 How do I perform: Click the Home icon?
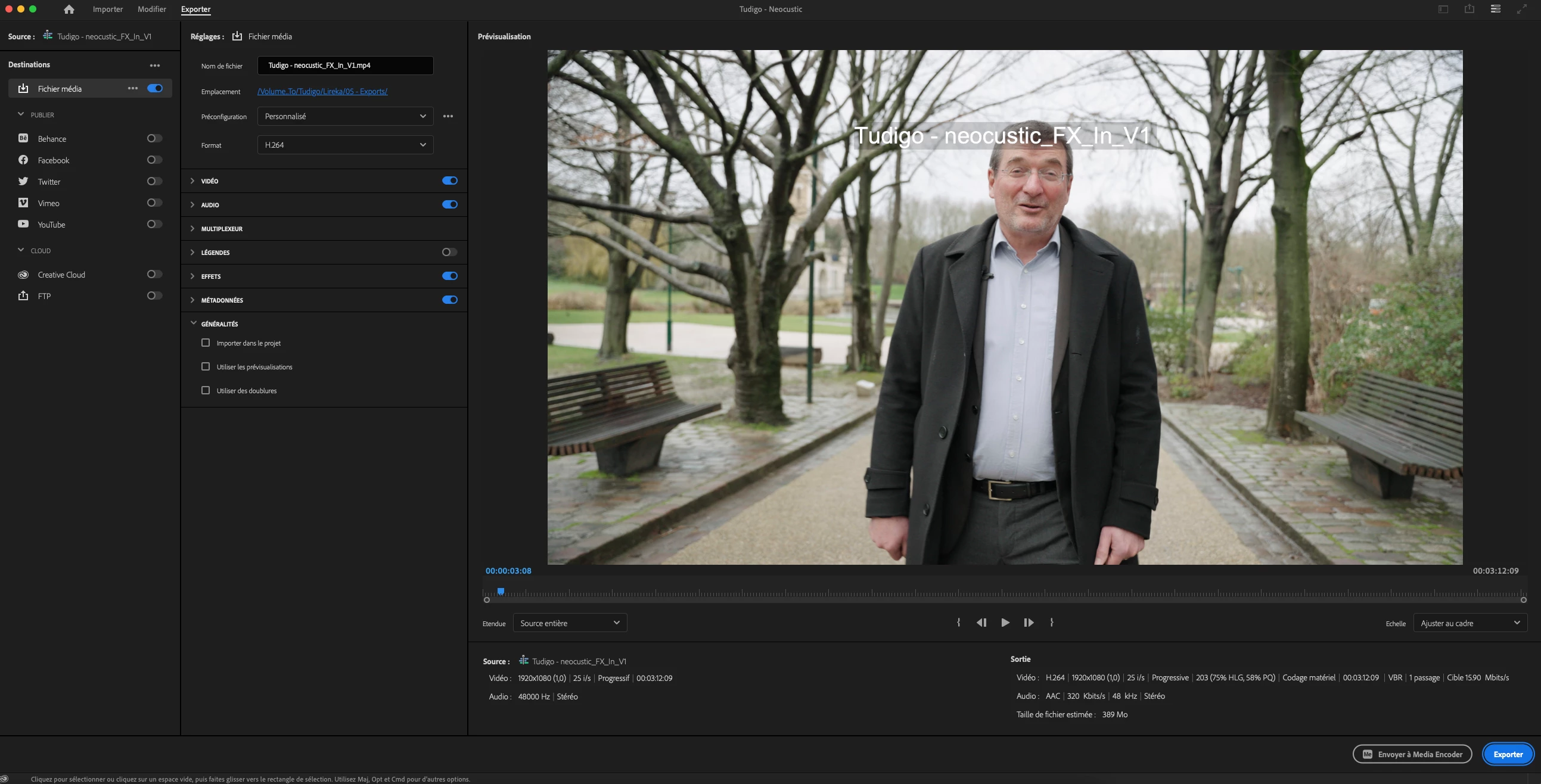point(69,9)
